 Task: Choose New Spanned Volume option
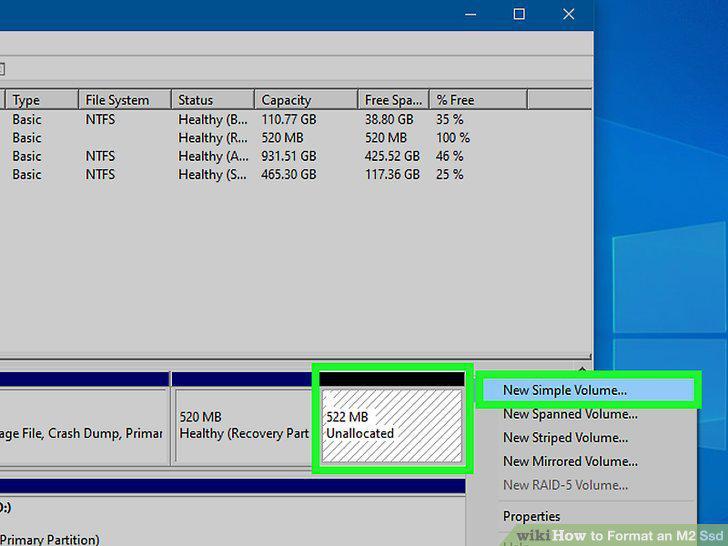[x=570, y=414]
